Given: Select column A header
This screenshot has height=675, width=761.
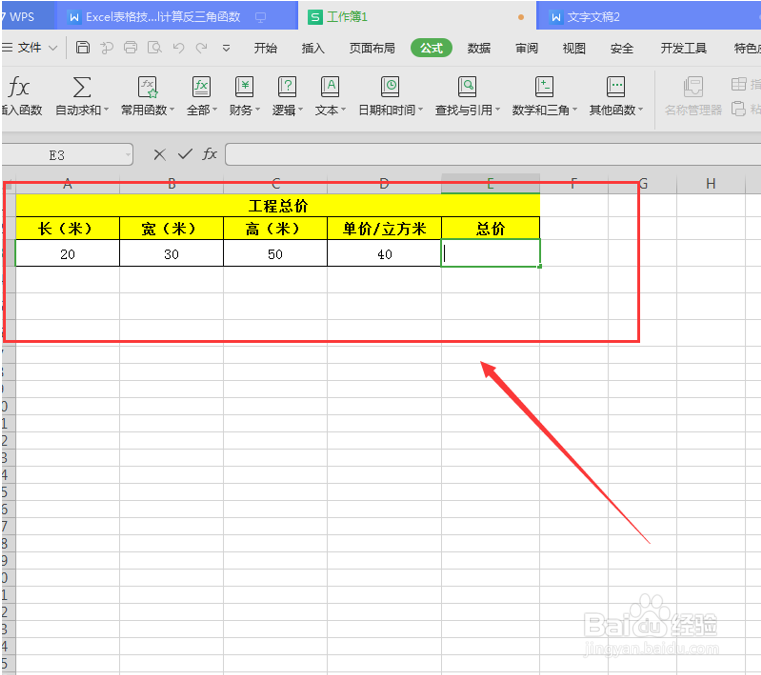Looking at the screenshot, I should point(67,184).
